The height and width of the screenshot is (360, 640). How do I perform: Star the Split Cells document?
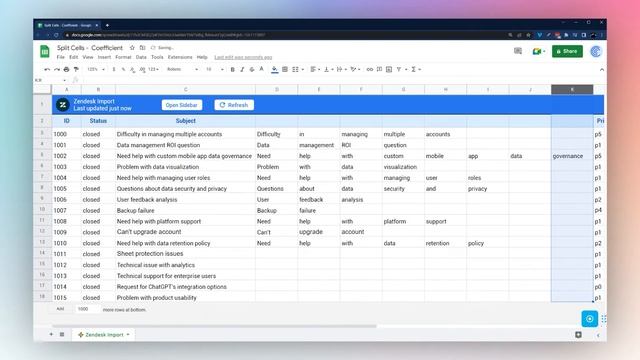click(132, 48)
